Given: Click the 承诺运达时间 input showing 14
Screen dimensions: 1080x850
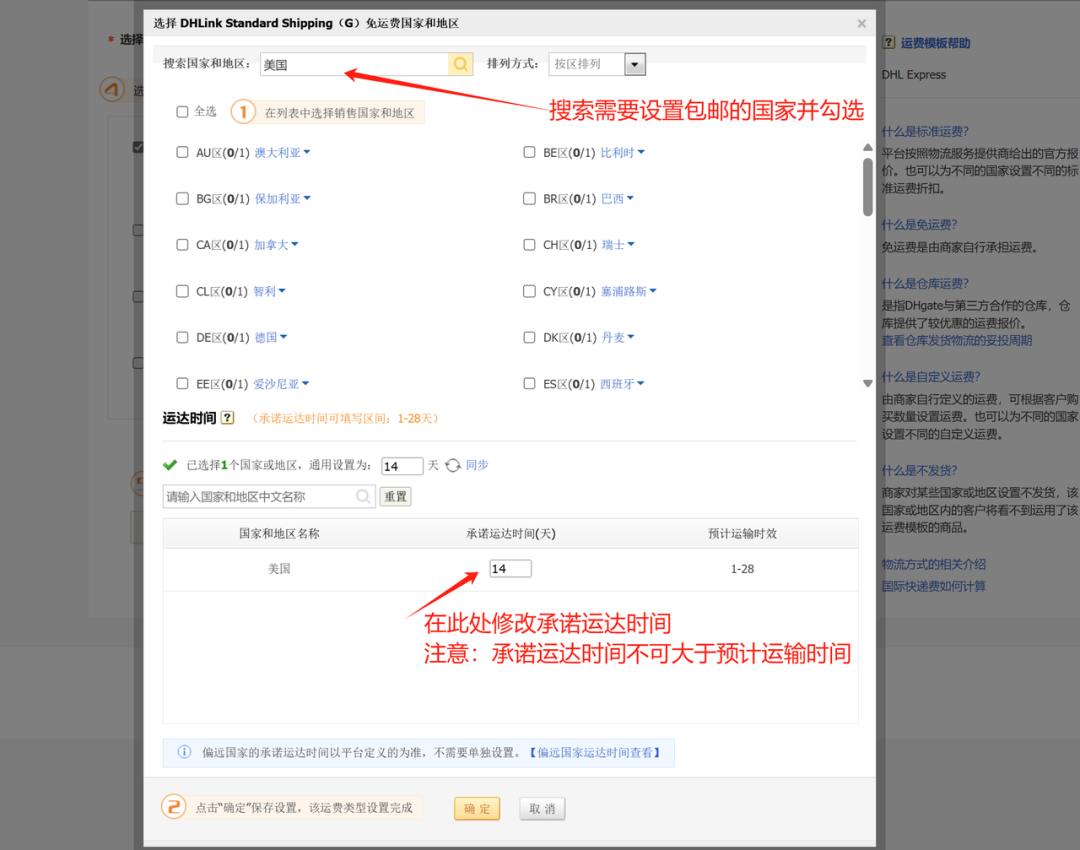Looking at the screenshot, I should pos(510,567).
